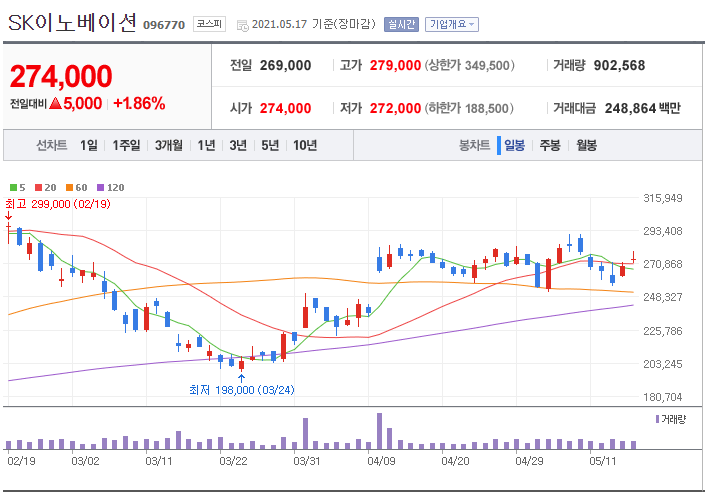Select the 1주일 line chart tab
This screenshot has width=705, height=492.
pyautogui.click(x=126, y=145)
